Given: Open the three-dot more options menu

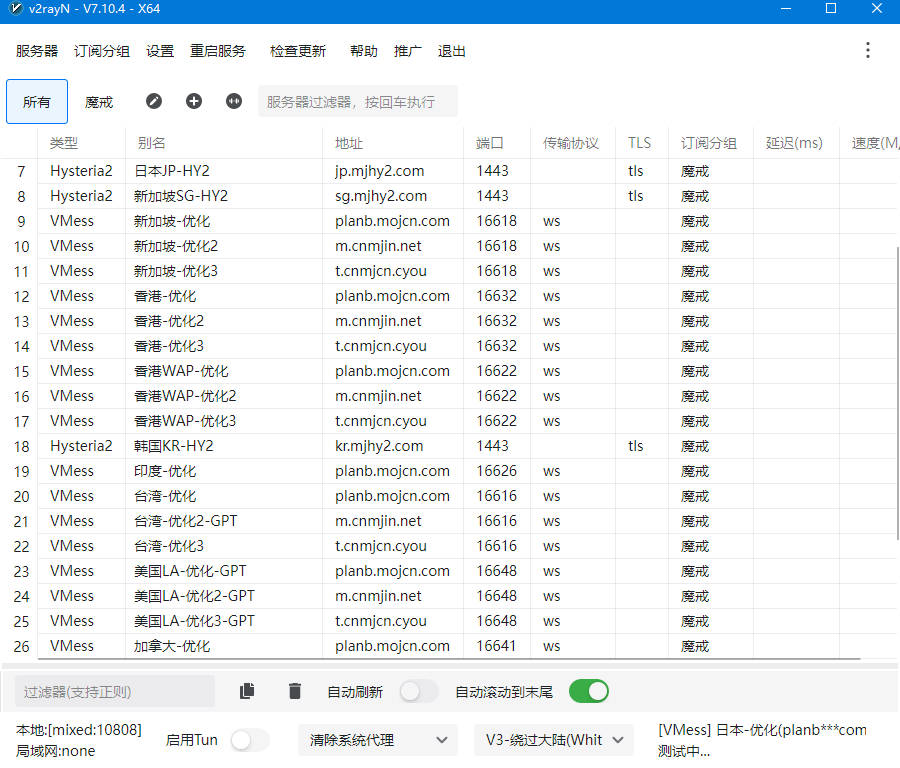Looking at the screenshot, I should pos(867,51).
